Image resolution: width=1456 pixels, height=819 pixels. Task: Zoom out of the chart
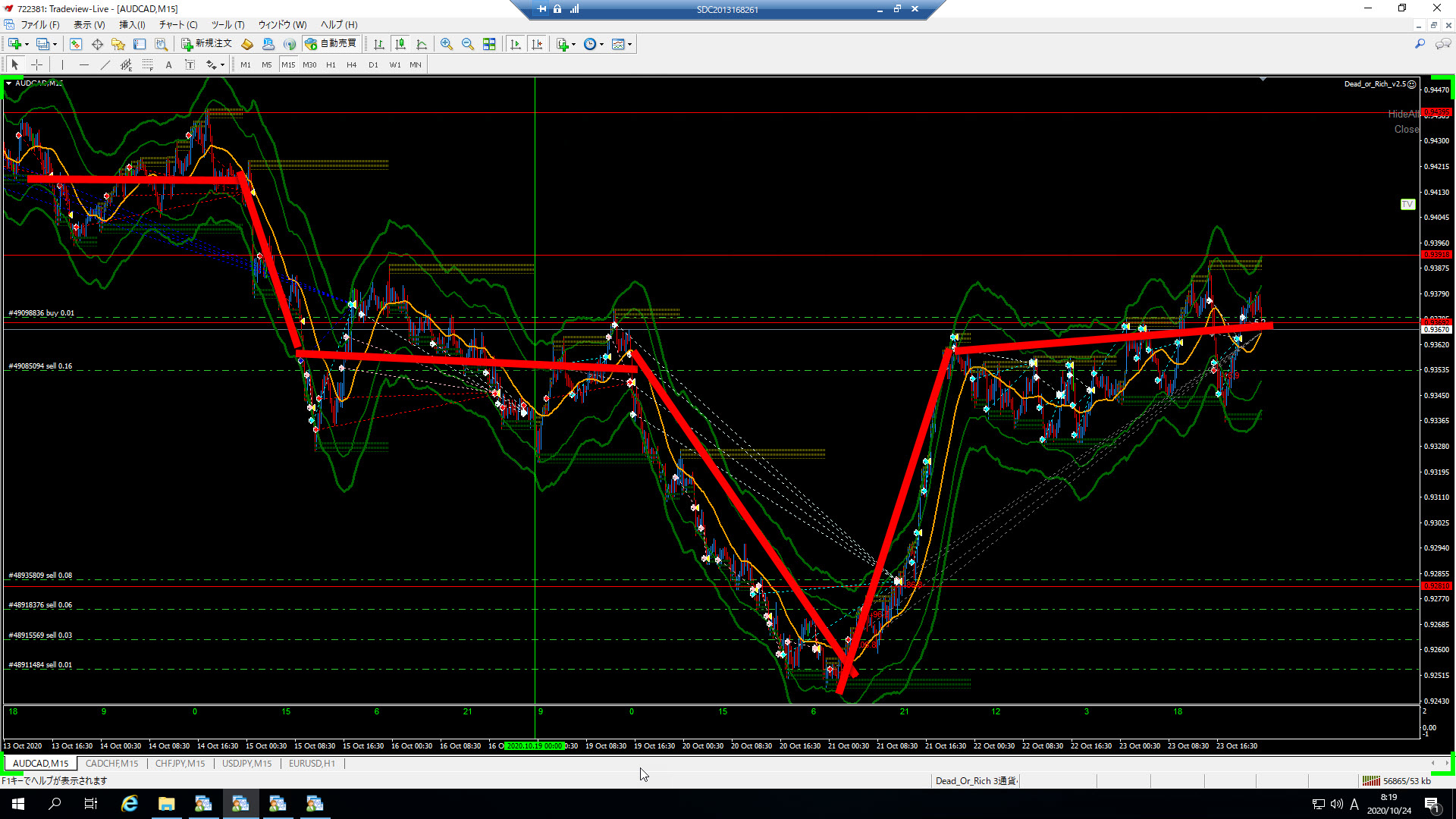468,44
